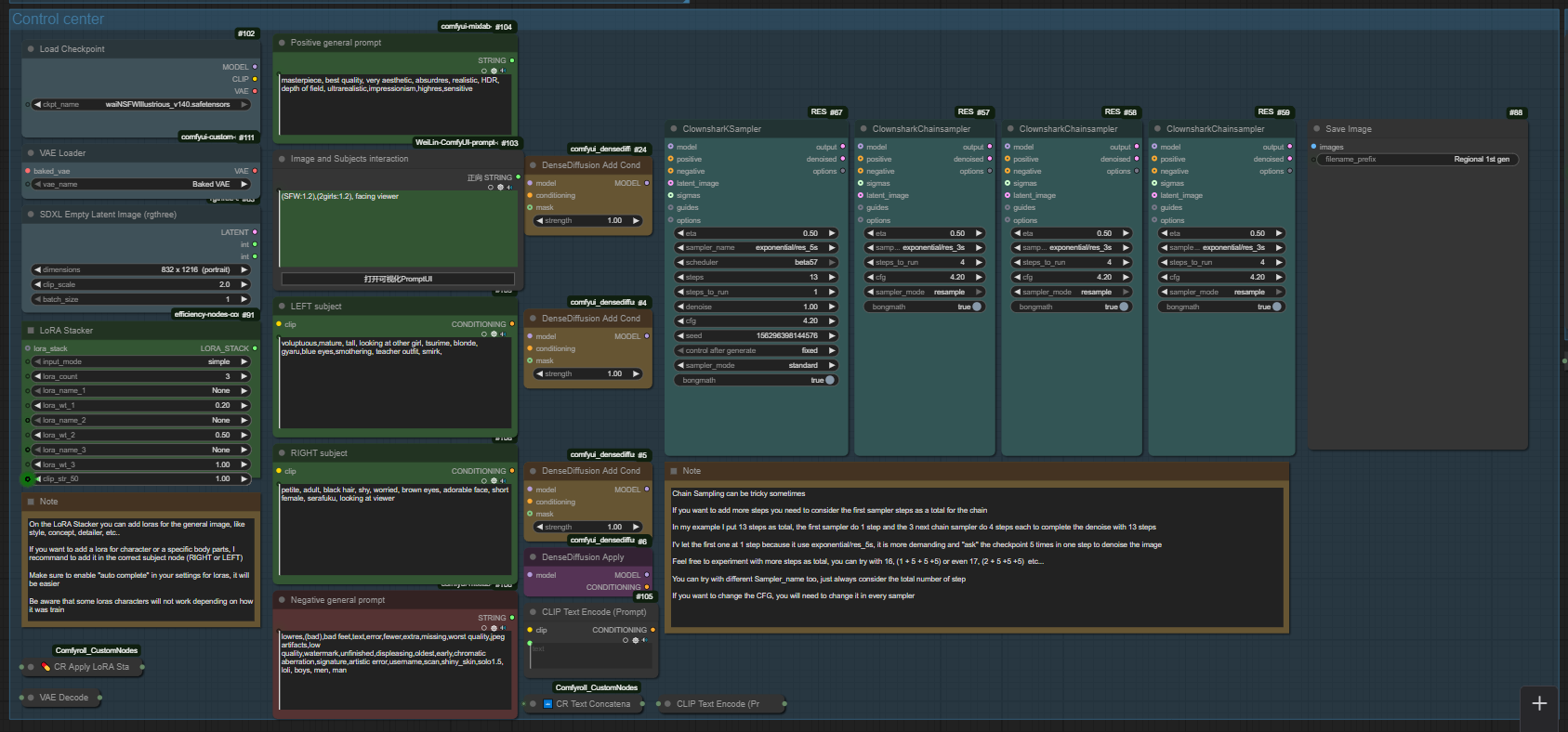Click the speaker icon in Negative general prompt
This screenshot has width=1568, height=732.
[503, 628]
